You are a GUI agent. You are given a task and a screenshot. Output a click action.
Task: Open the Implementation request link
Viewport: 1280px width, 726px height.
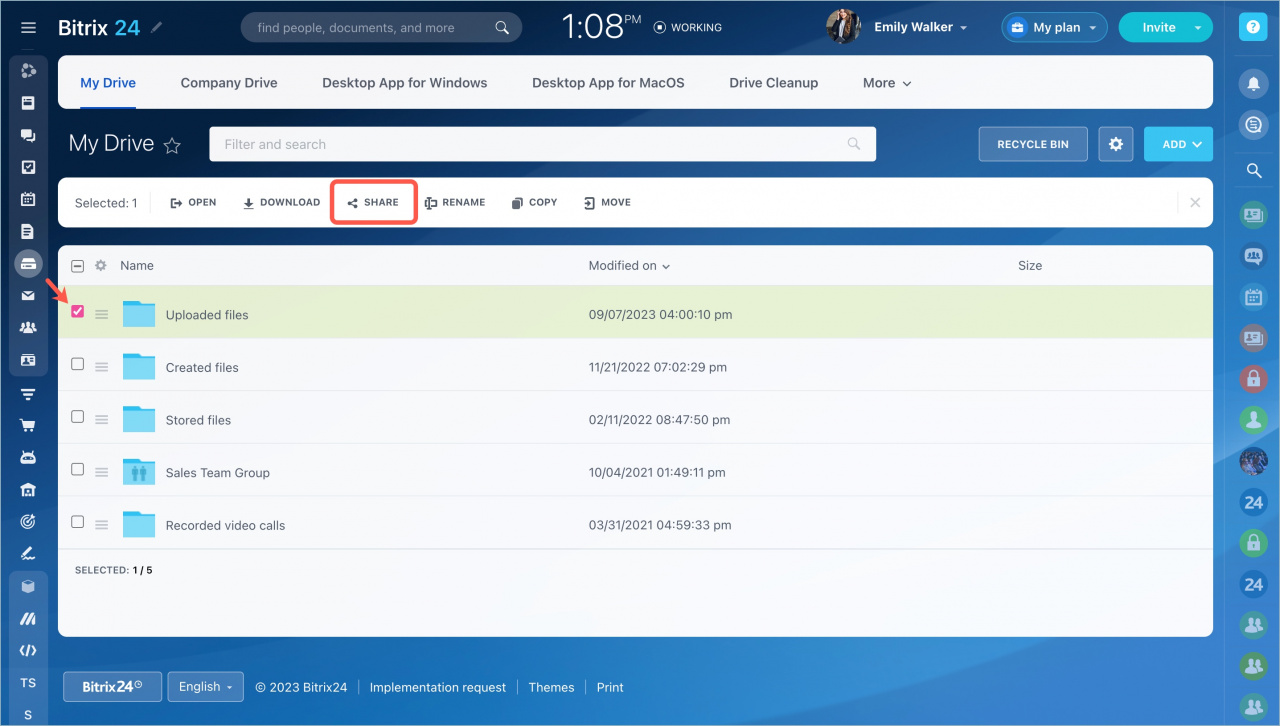(438, 687)
